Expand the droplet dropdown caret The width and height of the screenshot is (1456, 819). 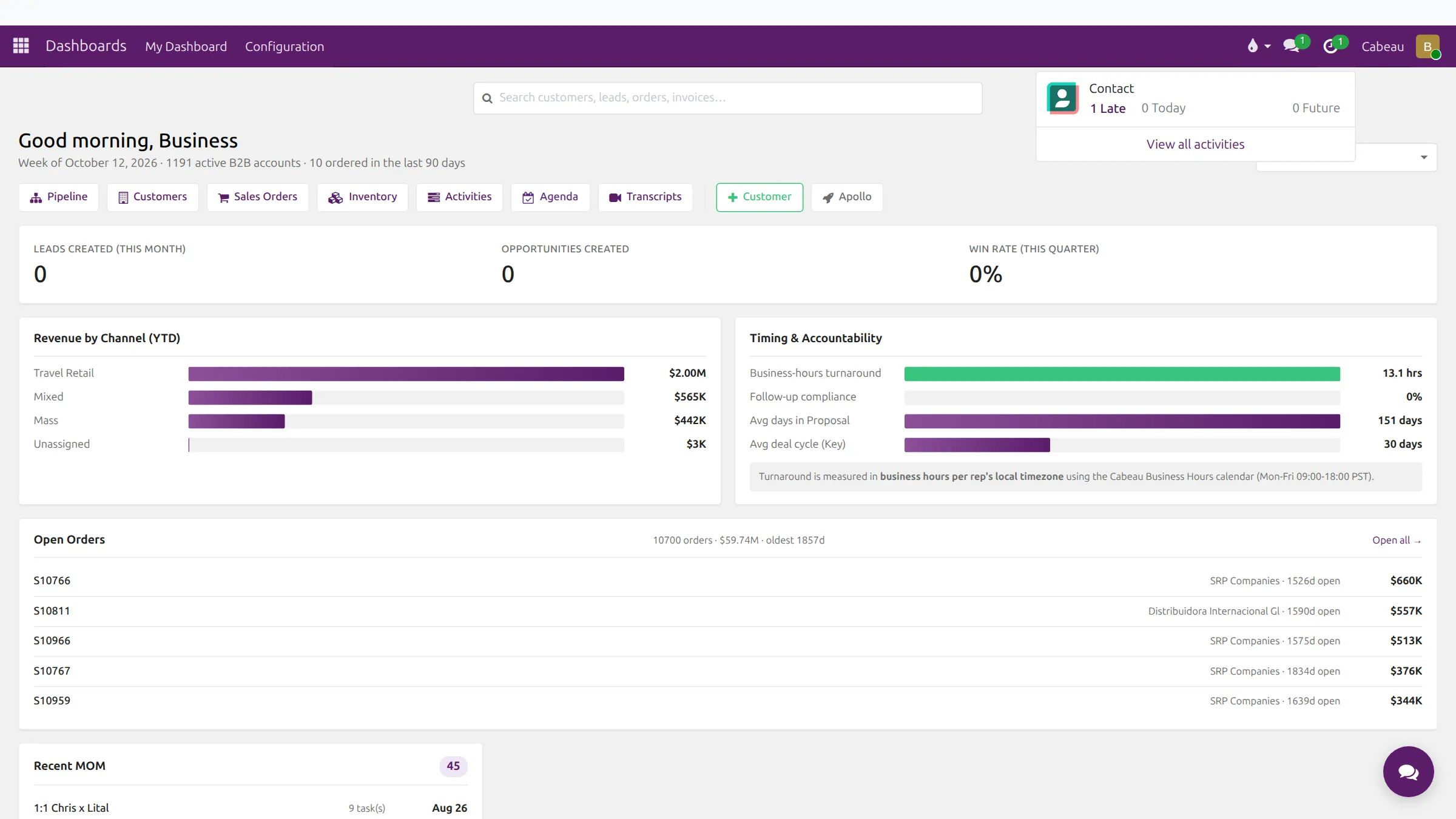click(1267, 47)
